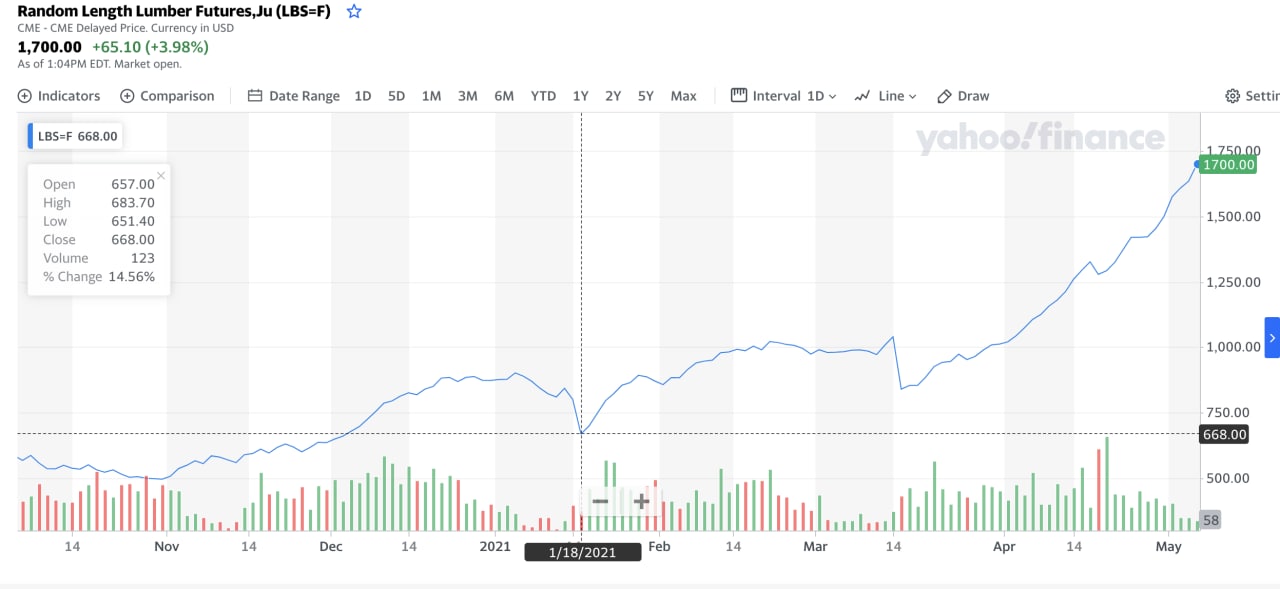Expand the blue side panel arrow
1280x589 pixels.
pos(1272,338)
